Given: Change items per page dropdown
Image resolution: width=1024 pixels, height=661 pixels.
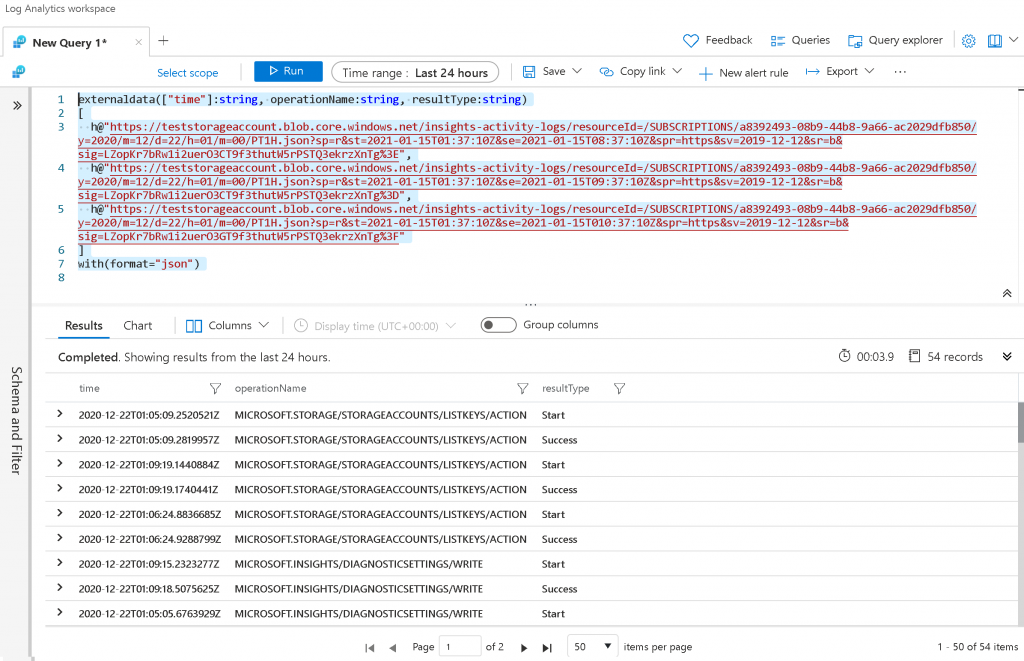Looking at the screenshot, I should (592, 647).
